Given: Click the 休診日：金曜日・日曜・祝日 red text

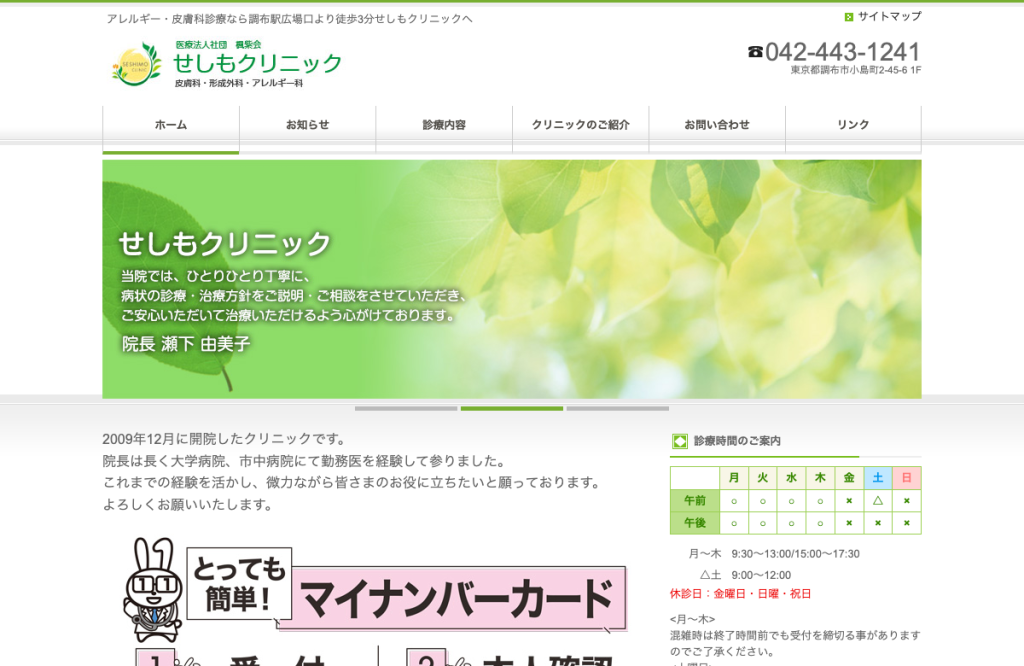Looking at the screenshot, I should 741,594.
